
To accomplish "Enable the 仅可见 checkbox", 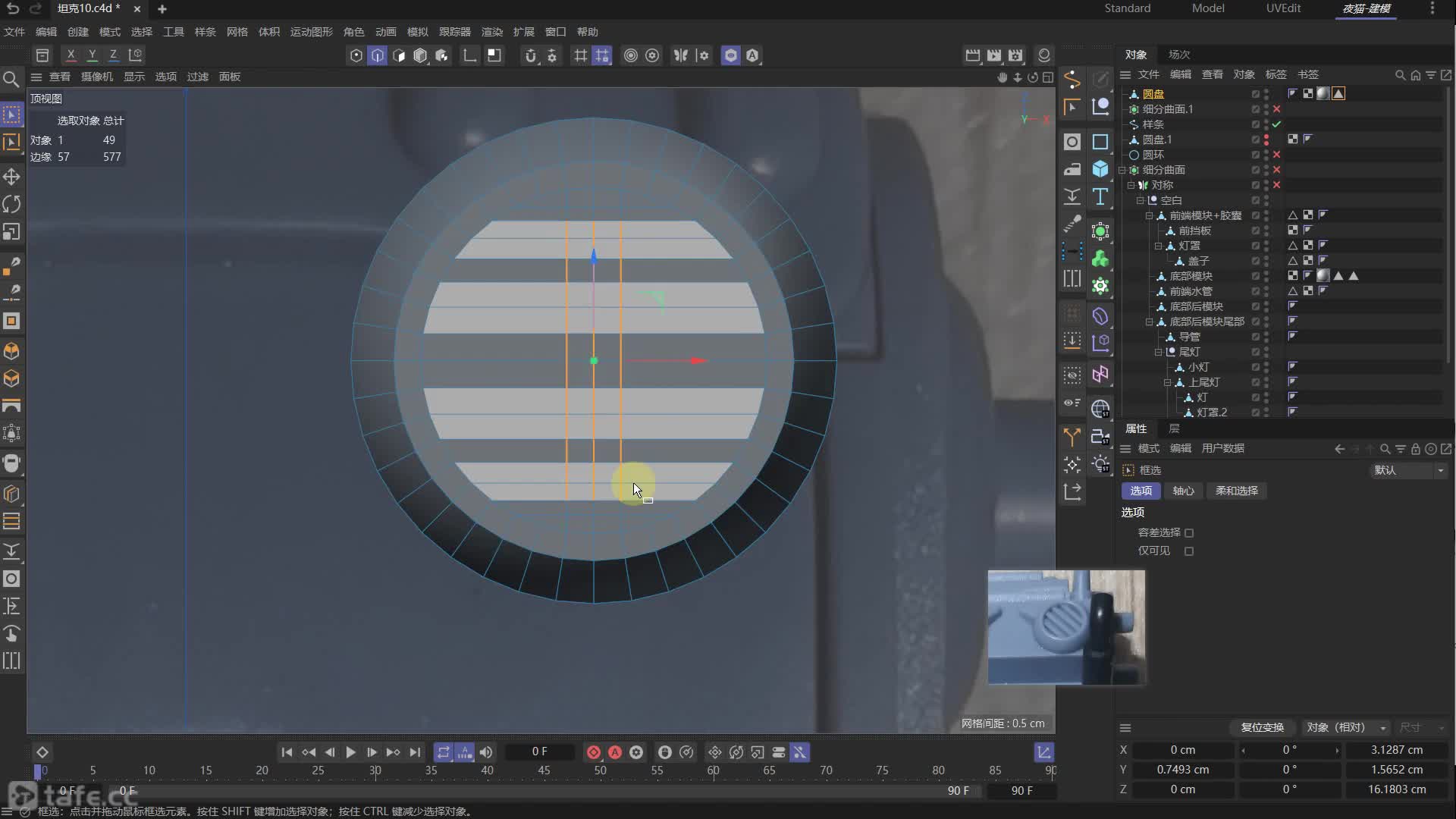I will coord(1189,551).
